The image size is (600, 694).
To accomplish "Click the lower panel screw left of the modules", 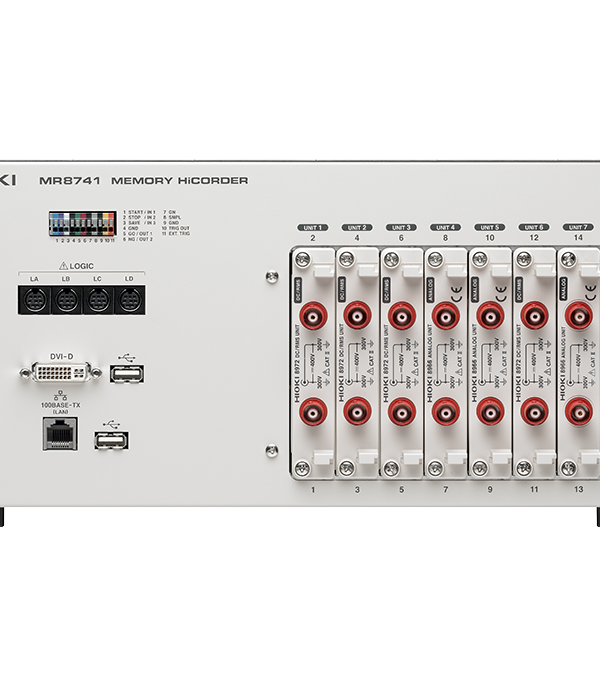I will coord(272,451).
